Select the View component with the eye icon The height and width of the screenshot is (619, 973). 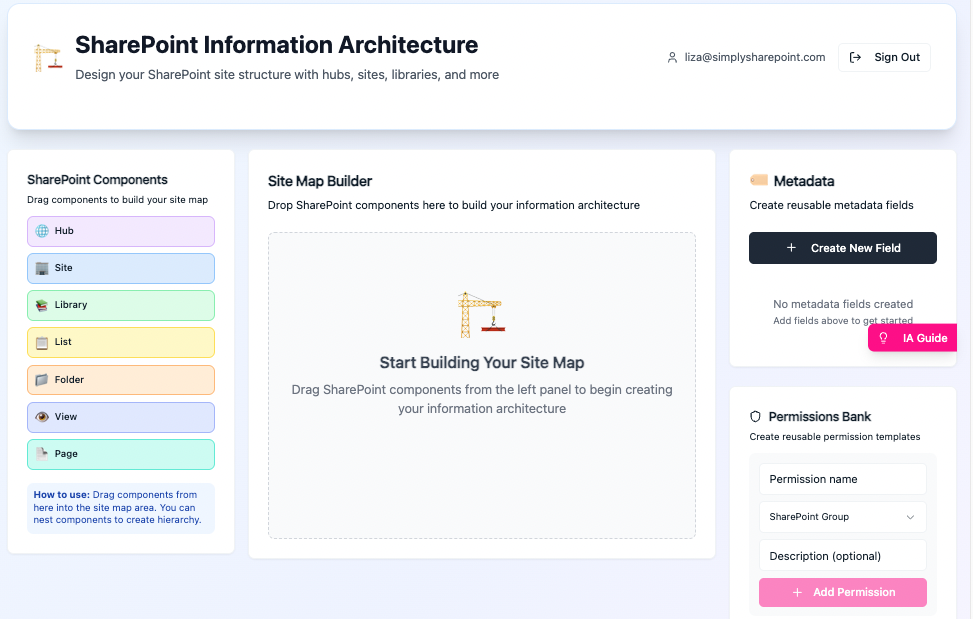click(120, 417)
